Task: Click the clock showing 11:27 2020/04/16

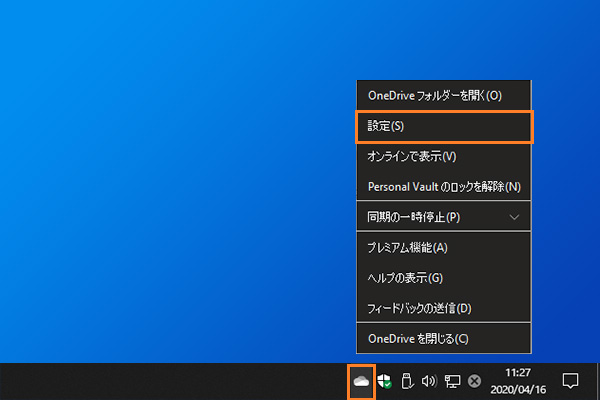Action: pos(518,381)
